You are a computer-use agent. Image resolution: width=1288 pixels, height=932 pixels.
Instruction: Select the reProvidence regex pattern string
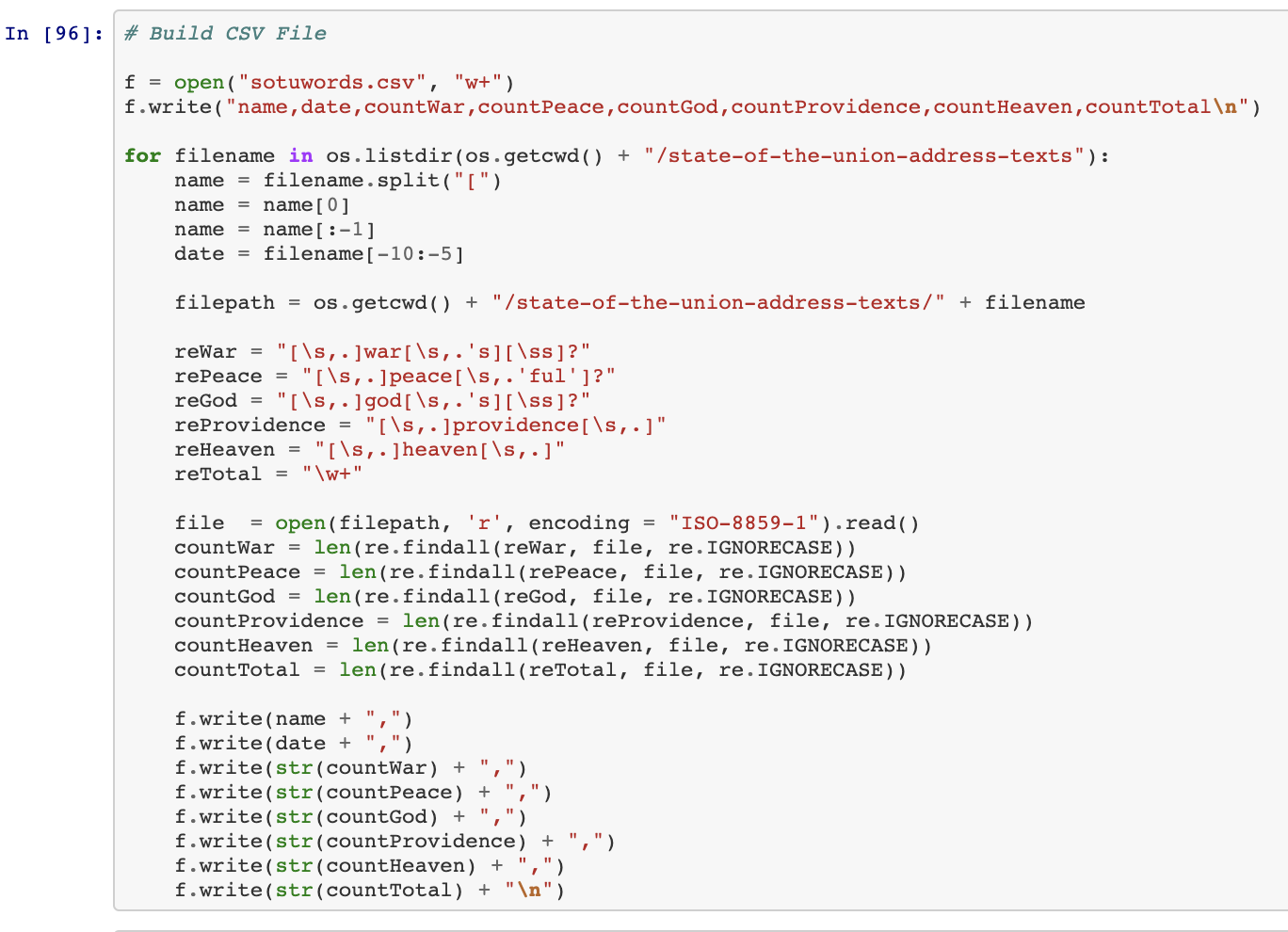pyautogui.click(x=515, y=426)
